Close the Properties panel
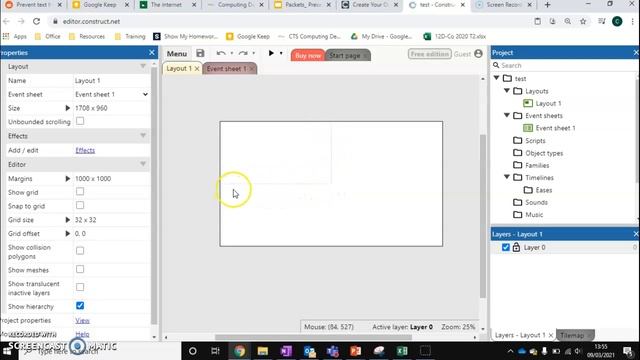The width and height of the screenshot is (640, 360). [152, 53]
